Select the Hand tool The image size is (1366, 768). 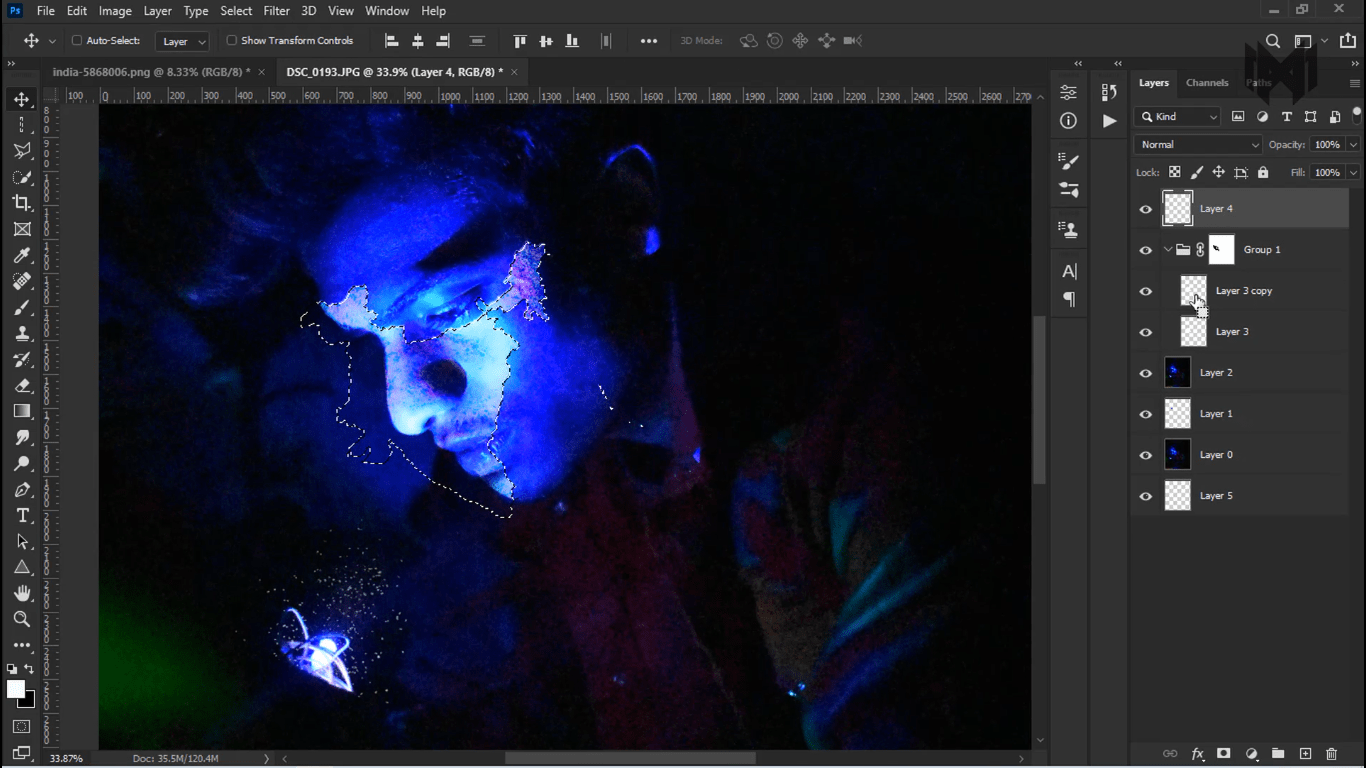click(22, 594)
